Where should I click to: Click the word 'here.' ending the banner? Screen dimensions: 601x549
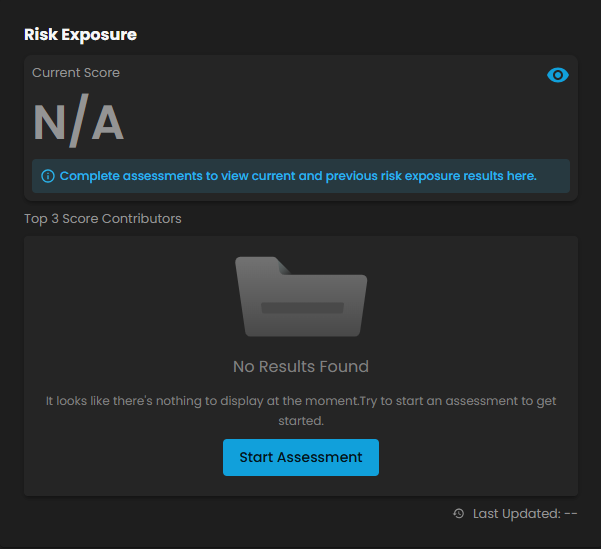pyautogui.click(x=522, y=176)
